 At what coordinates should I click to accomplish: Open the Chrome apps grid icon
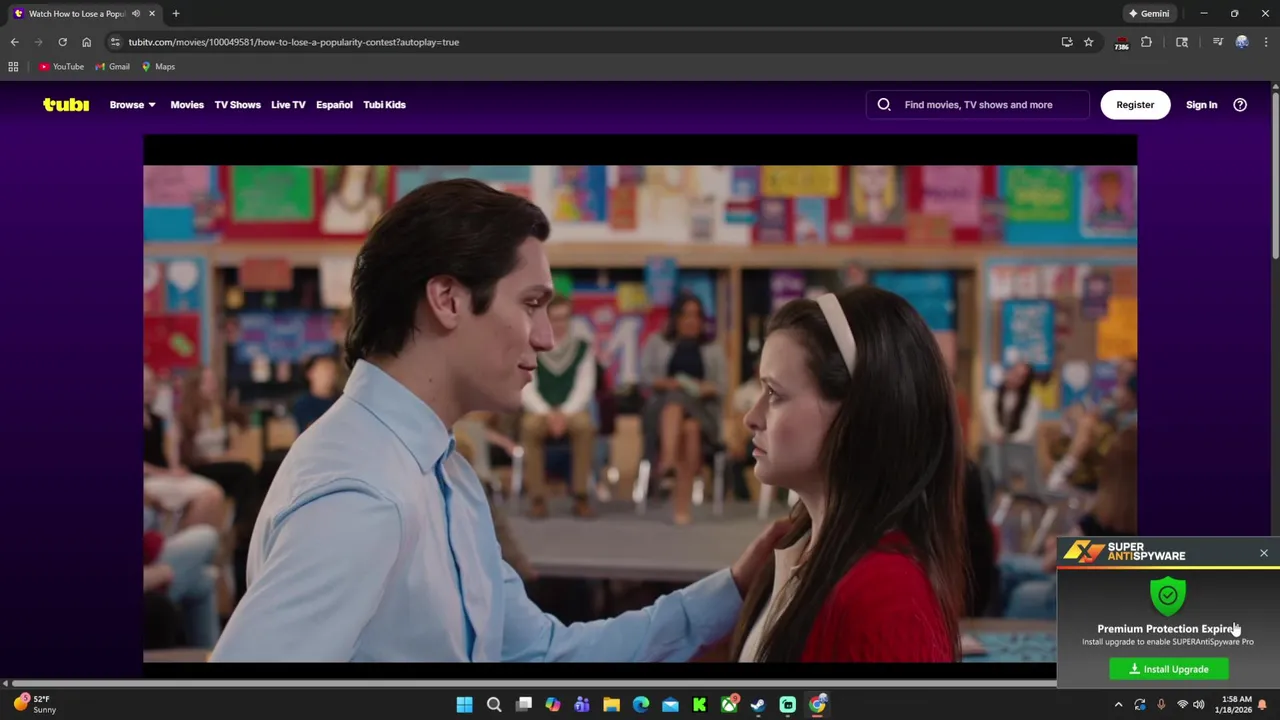coord(13,67)
